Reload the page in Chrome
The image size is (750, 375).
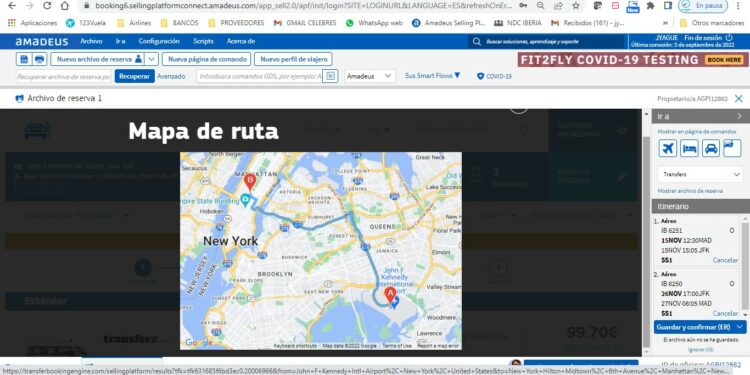pos(47,6)
